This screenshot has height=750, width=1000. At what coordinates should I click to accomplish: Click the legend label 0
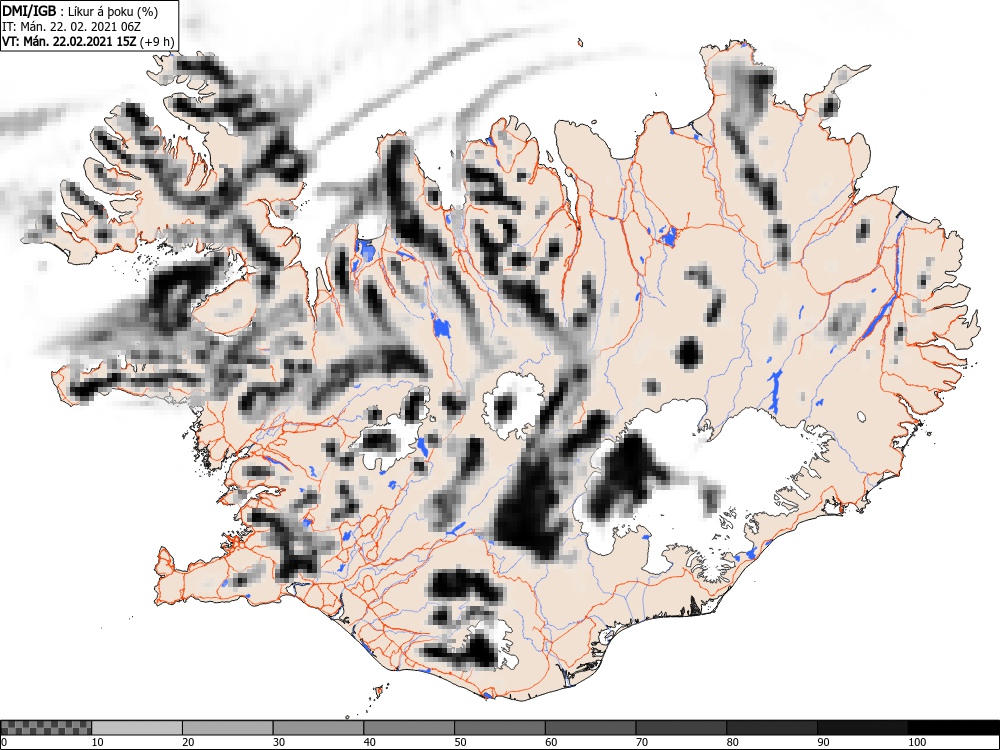point(4,742)
